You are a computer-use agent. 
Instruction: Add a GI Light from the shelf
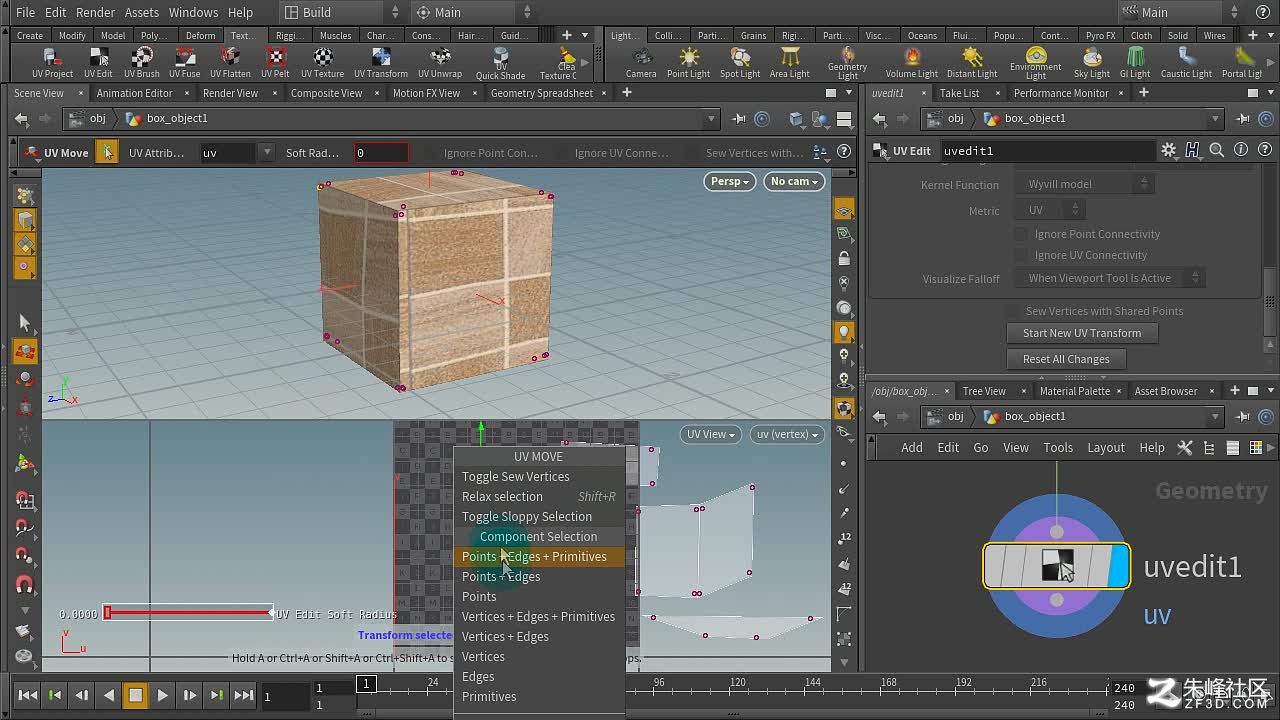pyautogui.click(x=1135, y=63)
